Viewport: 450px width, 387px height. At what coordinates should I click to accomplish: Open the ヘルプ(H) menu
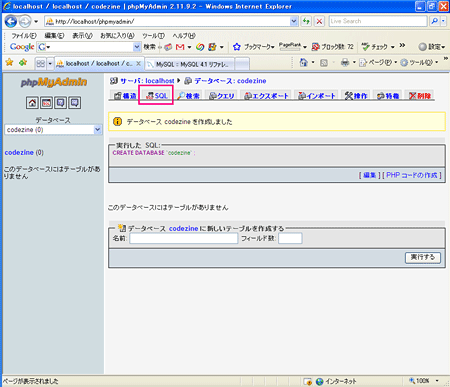tap(184, 36)
